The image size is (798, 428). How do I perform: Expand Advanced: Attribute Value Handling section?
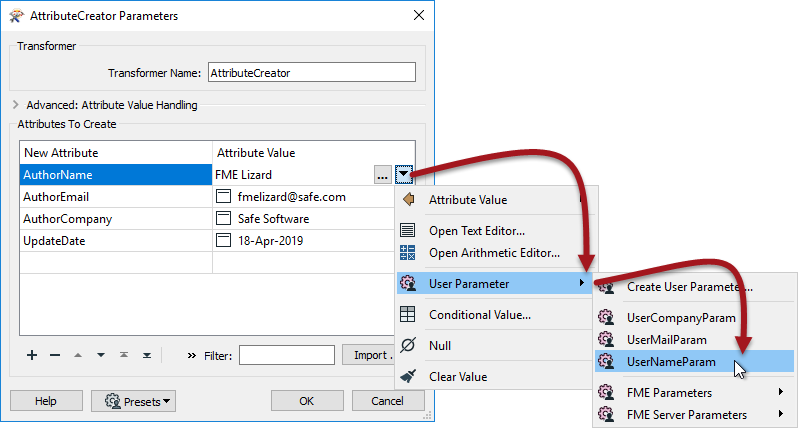tap(16, 104)
